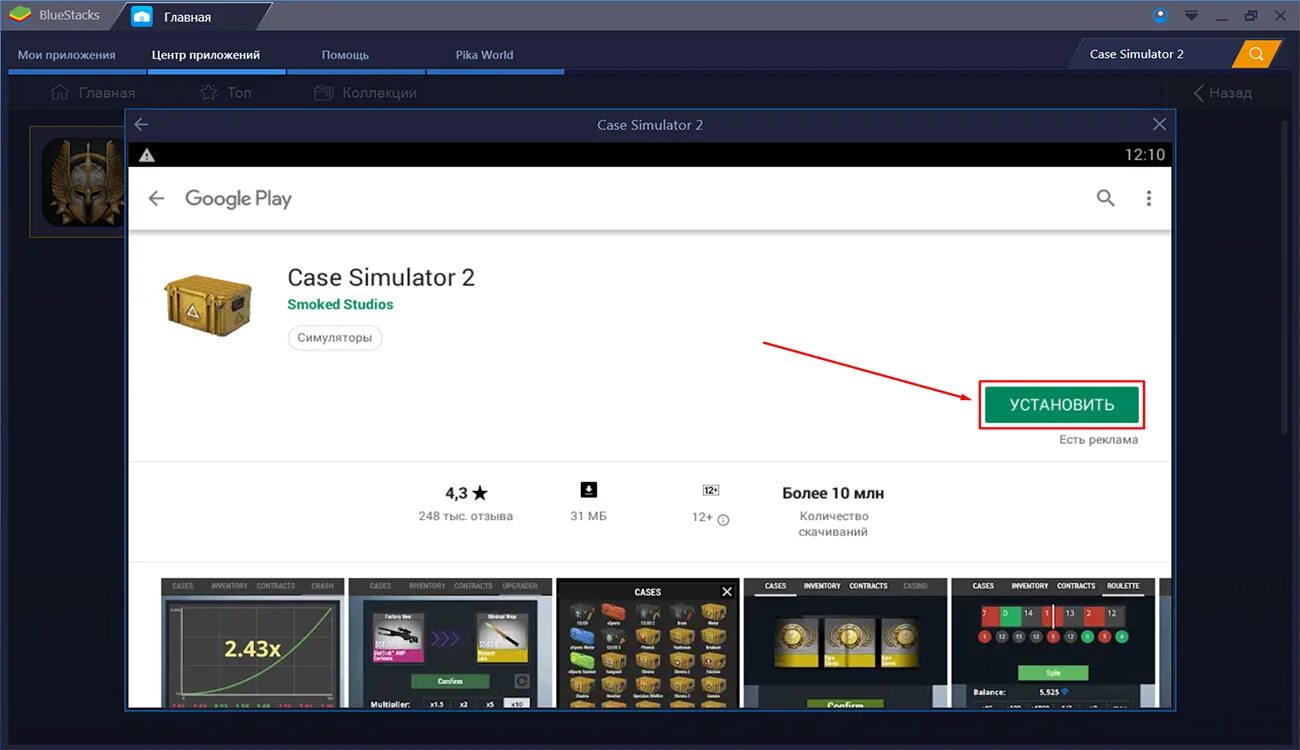Click the Google Play logo text

pos(238,199)
